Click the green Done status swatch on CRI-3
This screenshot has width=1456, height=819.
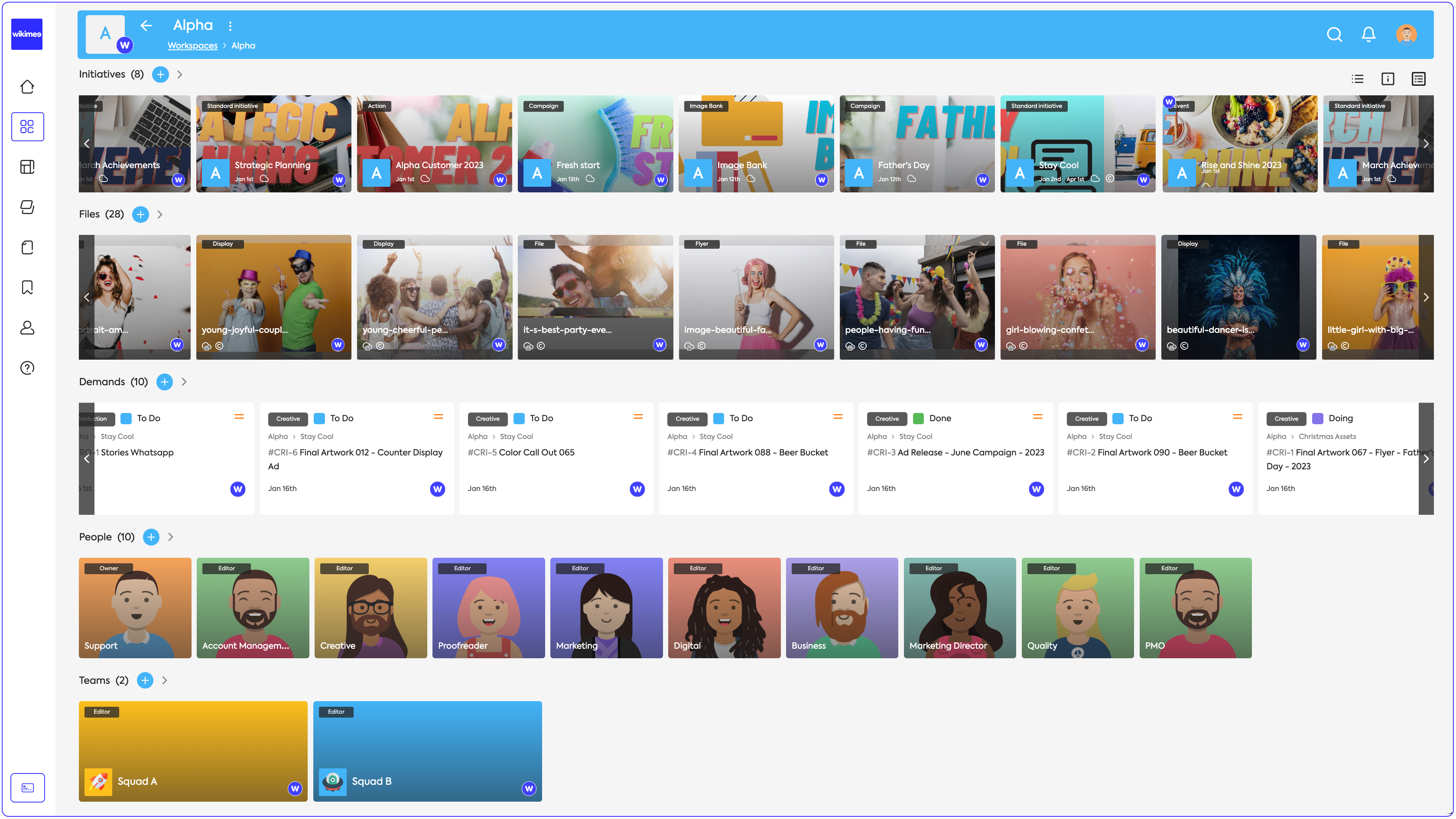point(918,418)
